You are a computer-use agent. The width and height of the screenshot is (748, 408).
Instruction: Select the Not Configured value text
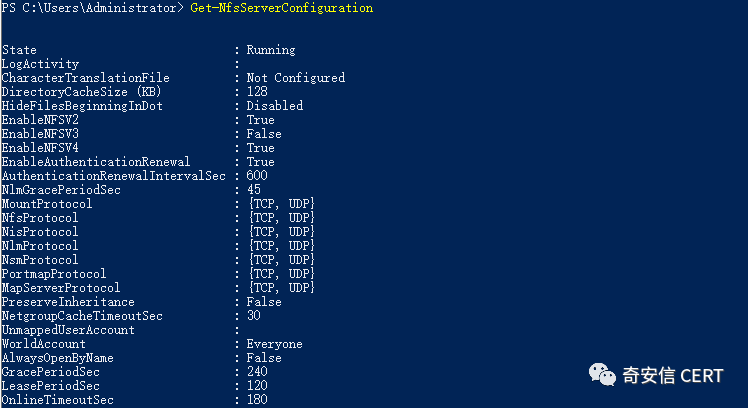[295, 78]
